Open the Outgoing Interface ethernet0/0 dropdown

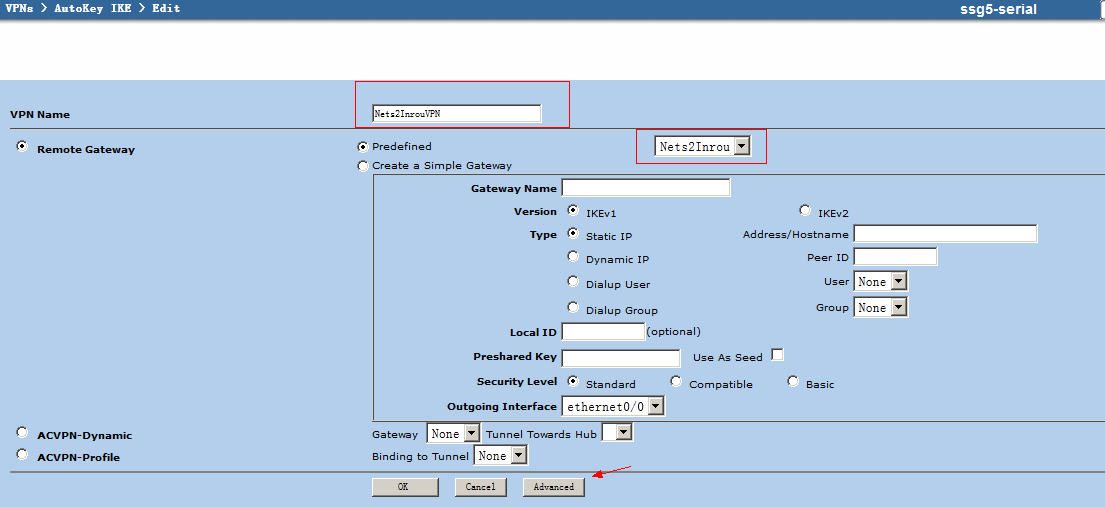tap(613, 407)
